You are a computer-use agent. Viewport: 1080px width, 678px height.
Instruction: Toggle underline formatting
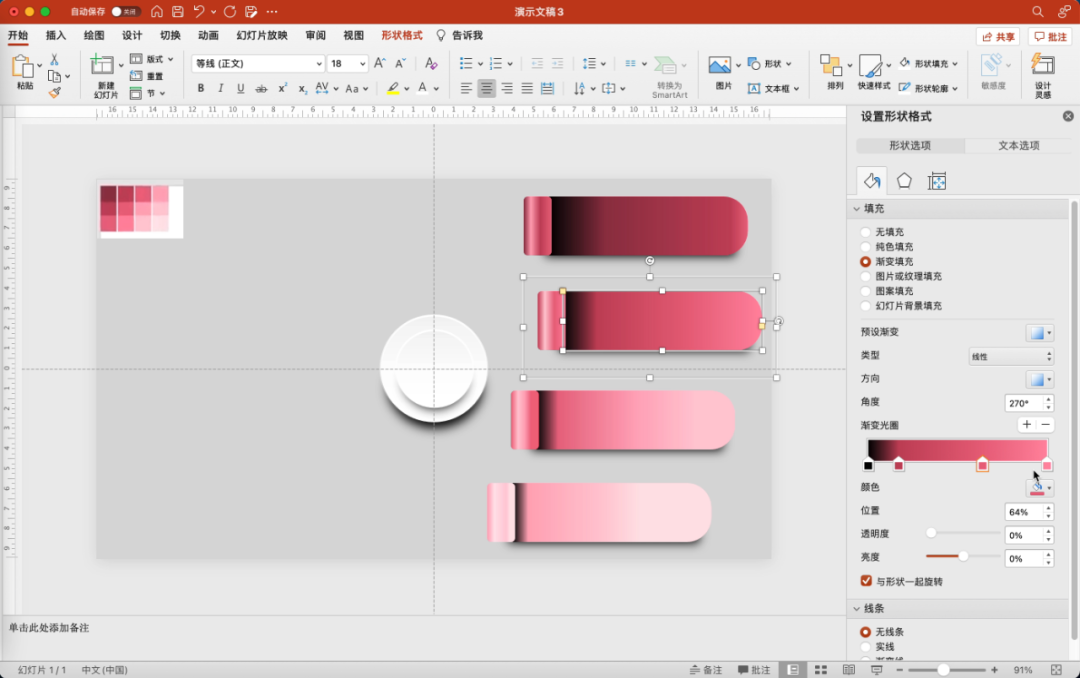pyautogui.click(x=240, y=88)
